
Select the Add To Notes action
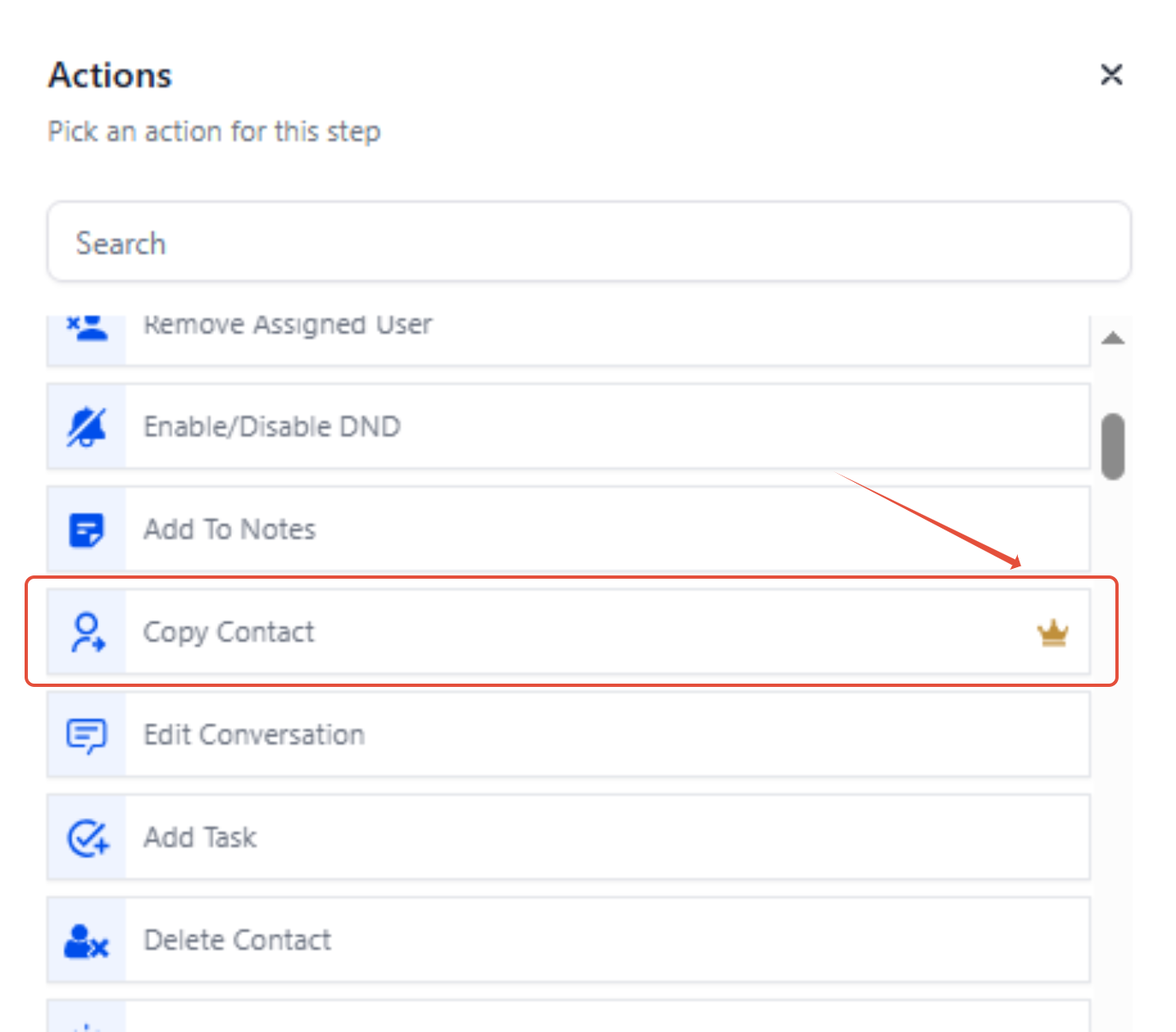tap(568, 530)
